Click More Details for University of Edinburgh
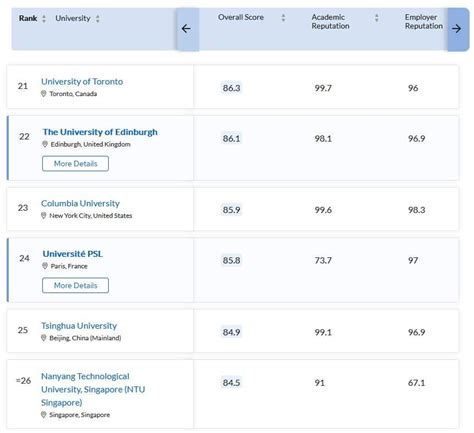 pos(75,164)
